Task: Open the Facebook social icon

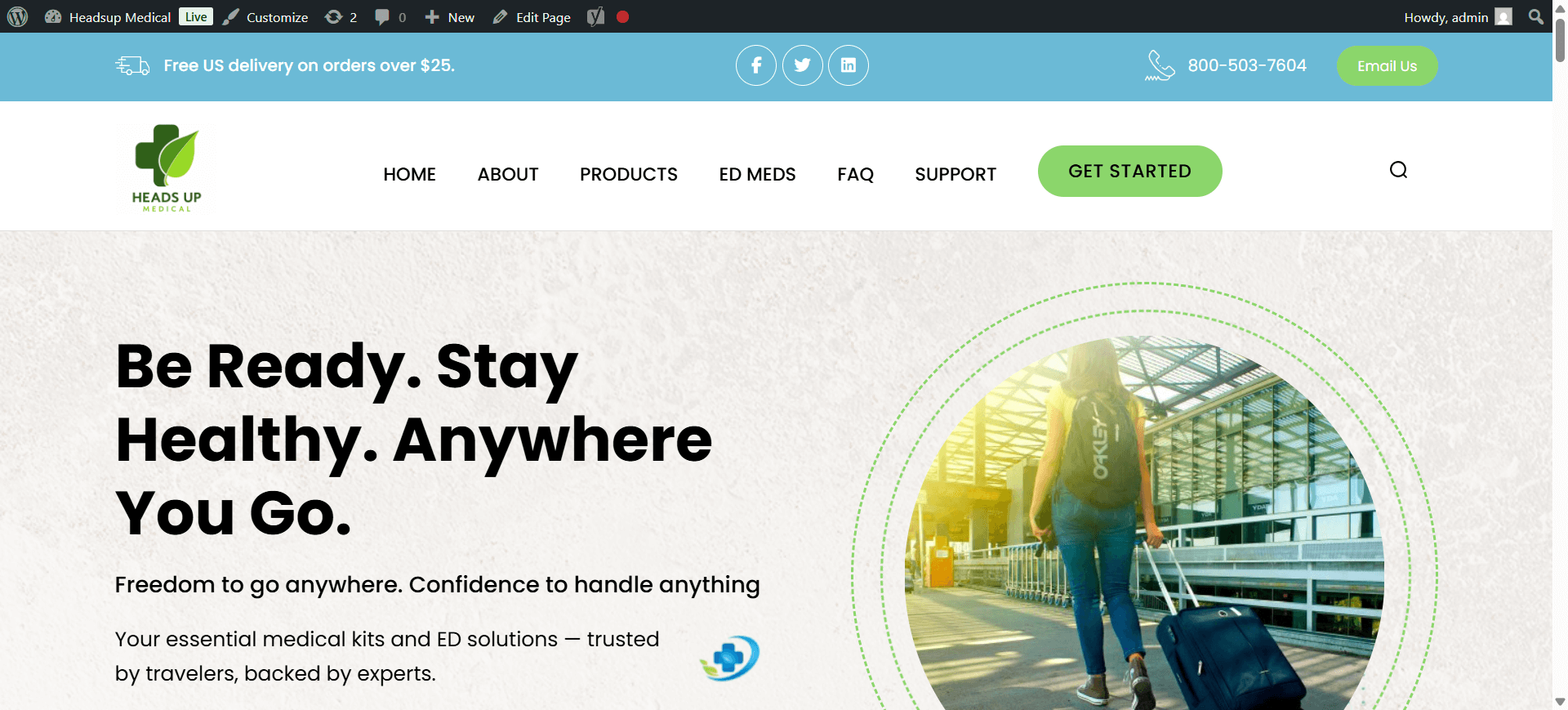Action: pos(756,65)
